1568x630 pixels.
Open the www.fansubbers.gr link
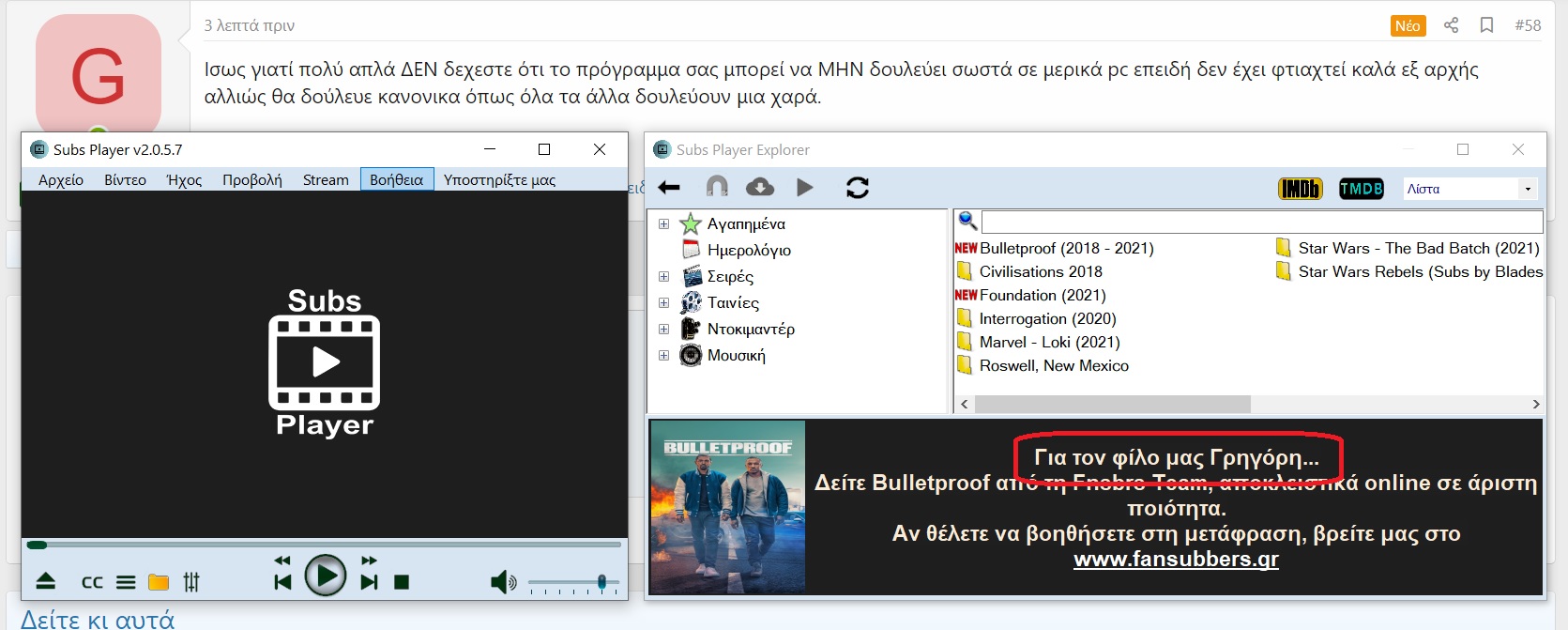tap(1176, 560)
